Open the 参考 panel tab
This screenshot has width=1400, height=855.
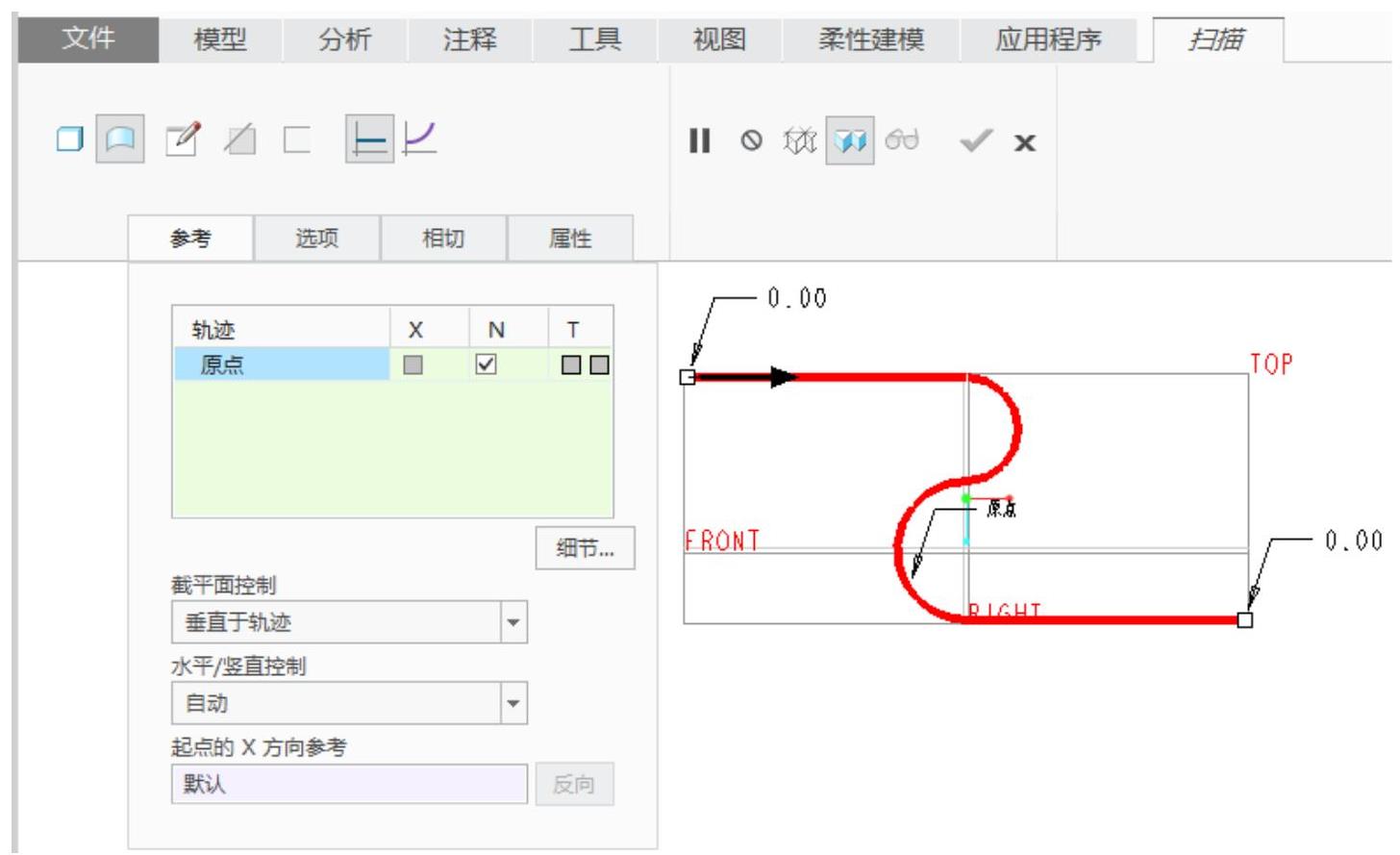click(190, 238)
